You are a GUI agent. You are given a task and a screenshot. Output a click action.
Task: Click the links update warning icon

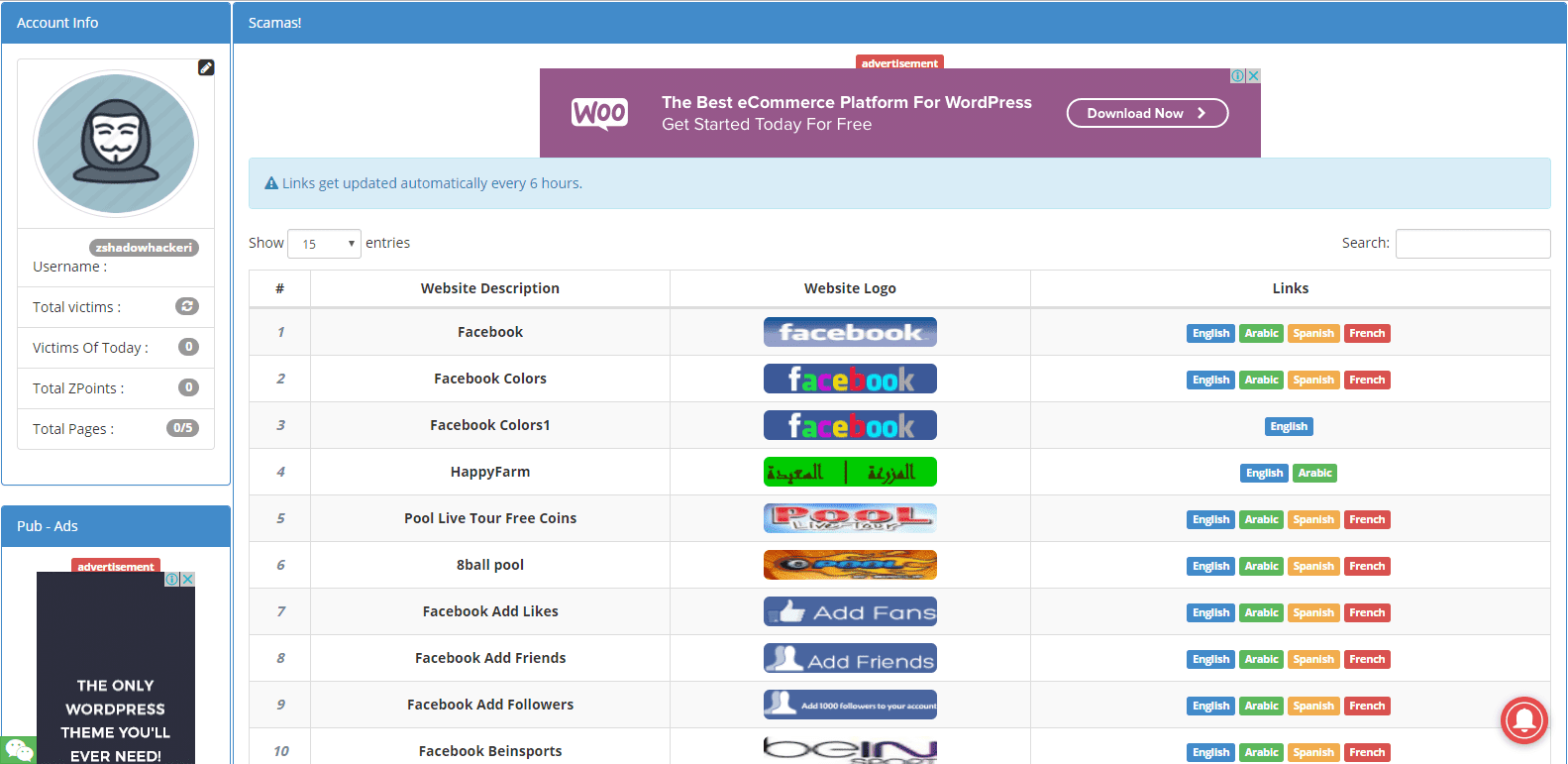(x=271, y=183)
